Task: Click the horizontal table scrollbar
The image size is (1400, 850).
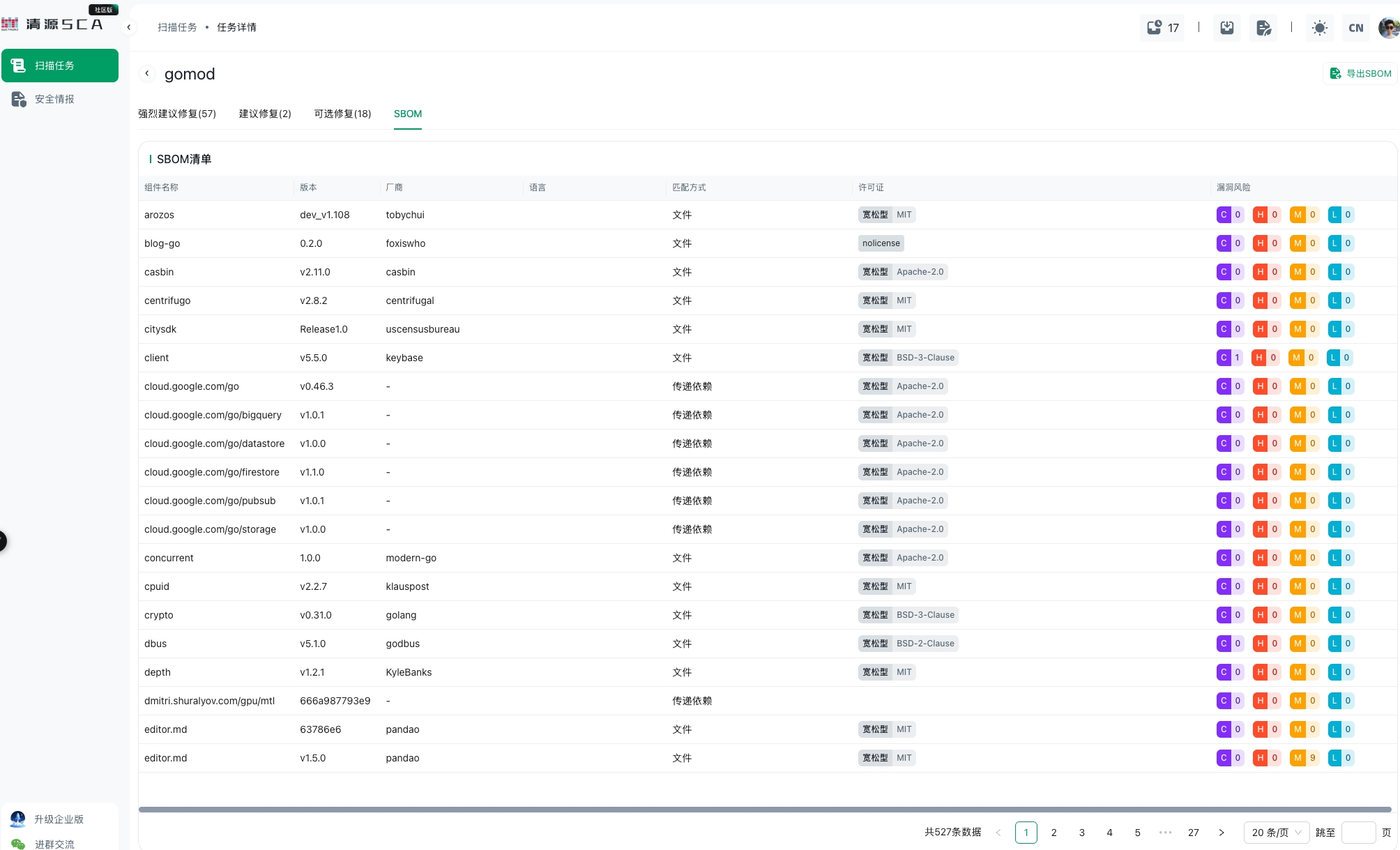Action: point(765,810)
